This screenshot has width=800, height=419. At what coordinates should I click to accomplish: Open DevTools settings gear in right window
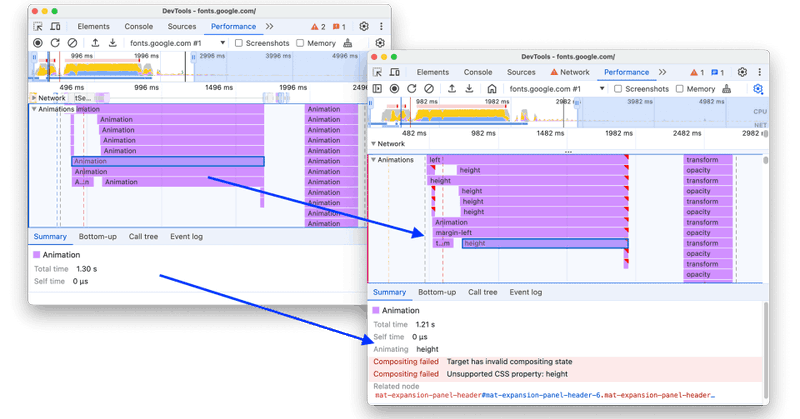coord(742,72)
